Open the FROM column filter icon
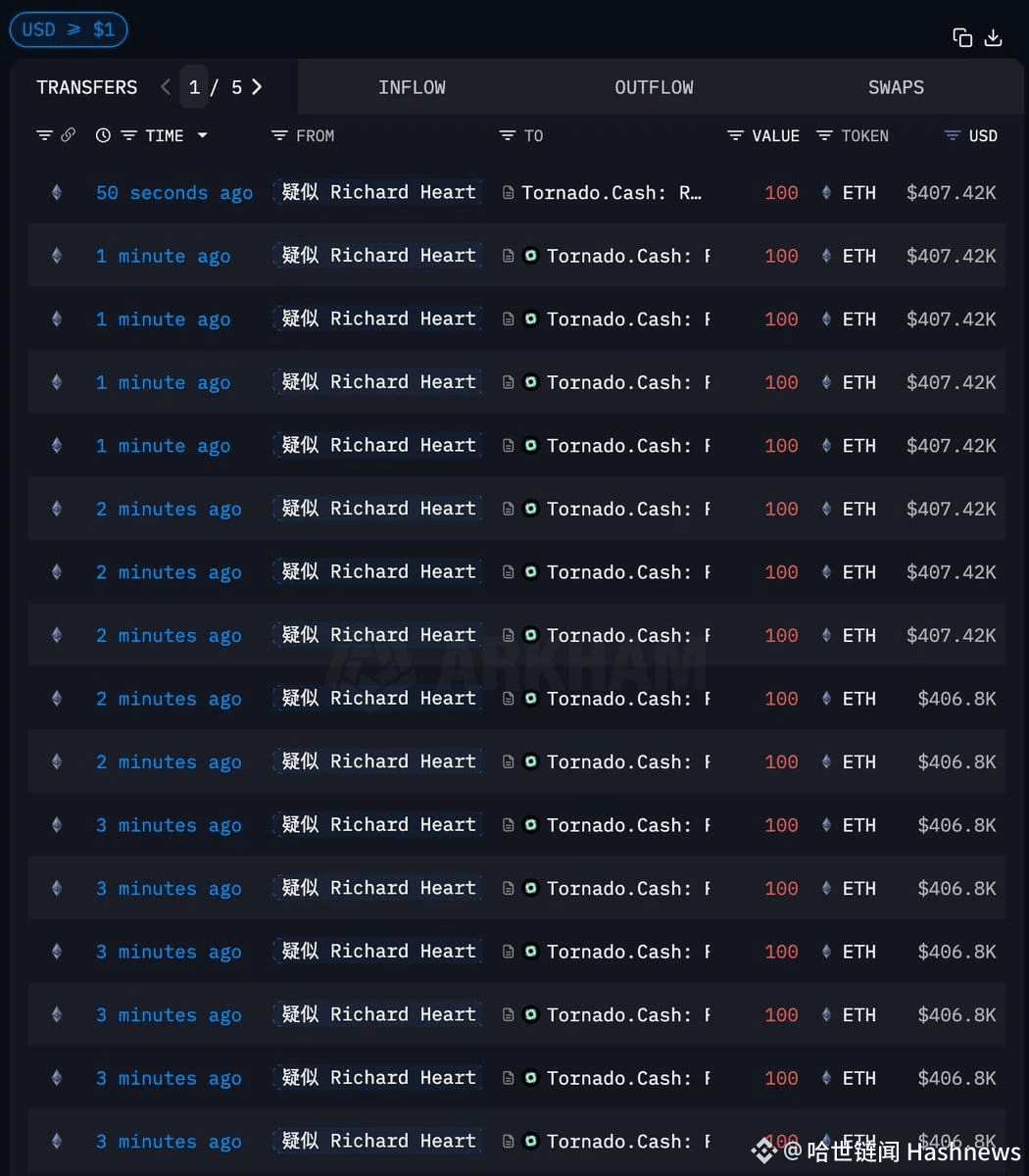Screen dimensions: 1029x1176 (279, 135)
